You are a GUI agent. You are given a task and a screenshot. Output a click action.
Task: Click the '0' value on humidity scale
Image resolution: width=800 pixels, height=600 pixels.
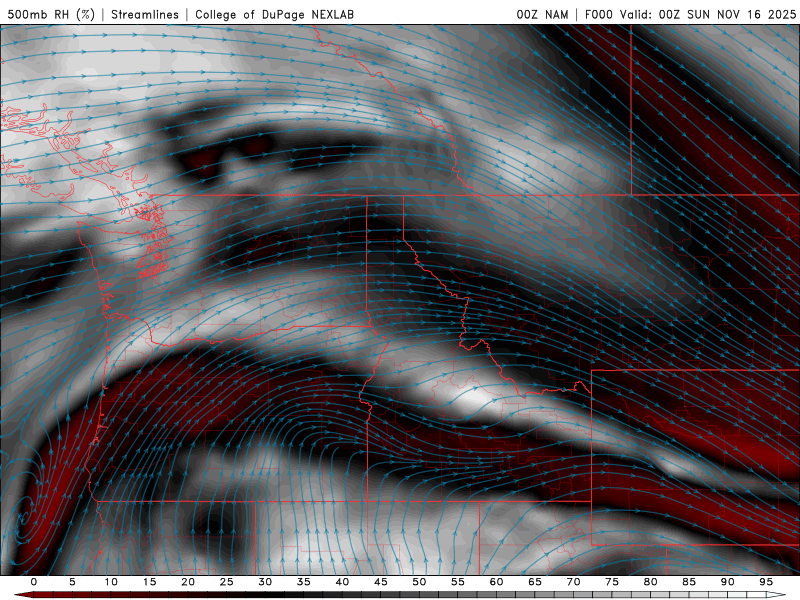coord(34,582)
